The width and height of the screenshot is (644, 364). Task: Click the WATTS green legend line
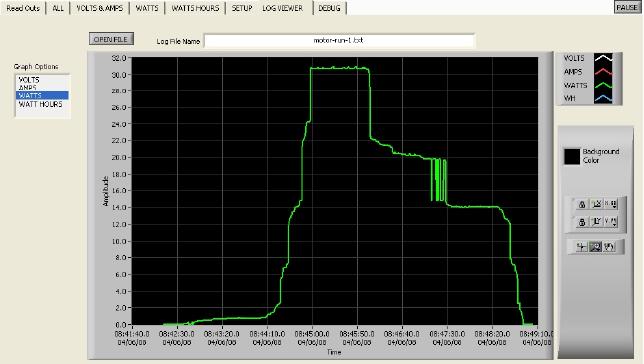(603, 85)
